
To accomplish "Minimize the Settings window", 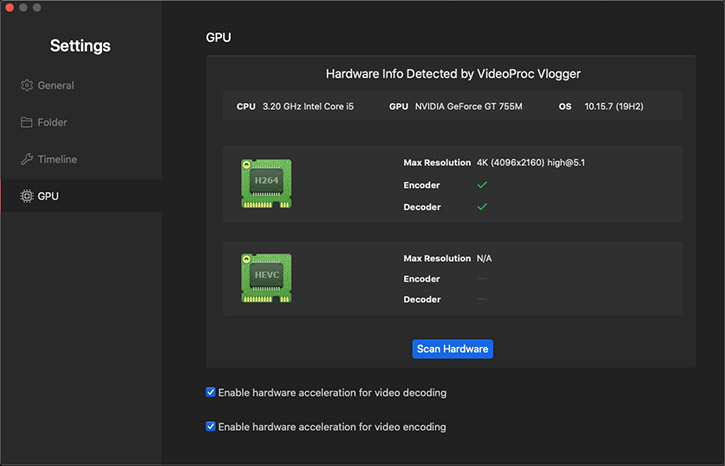I will (24, 8).
